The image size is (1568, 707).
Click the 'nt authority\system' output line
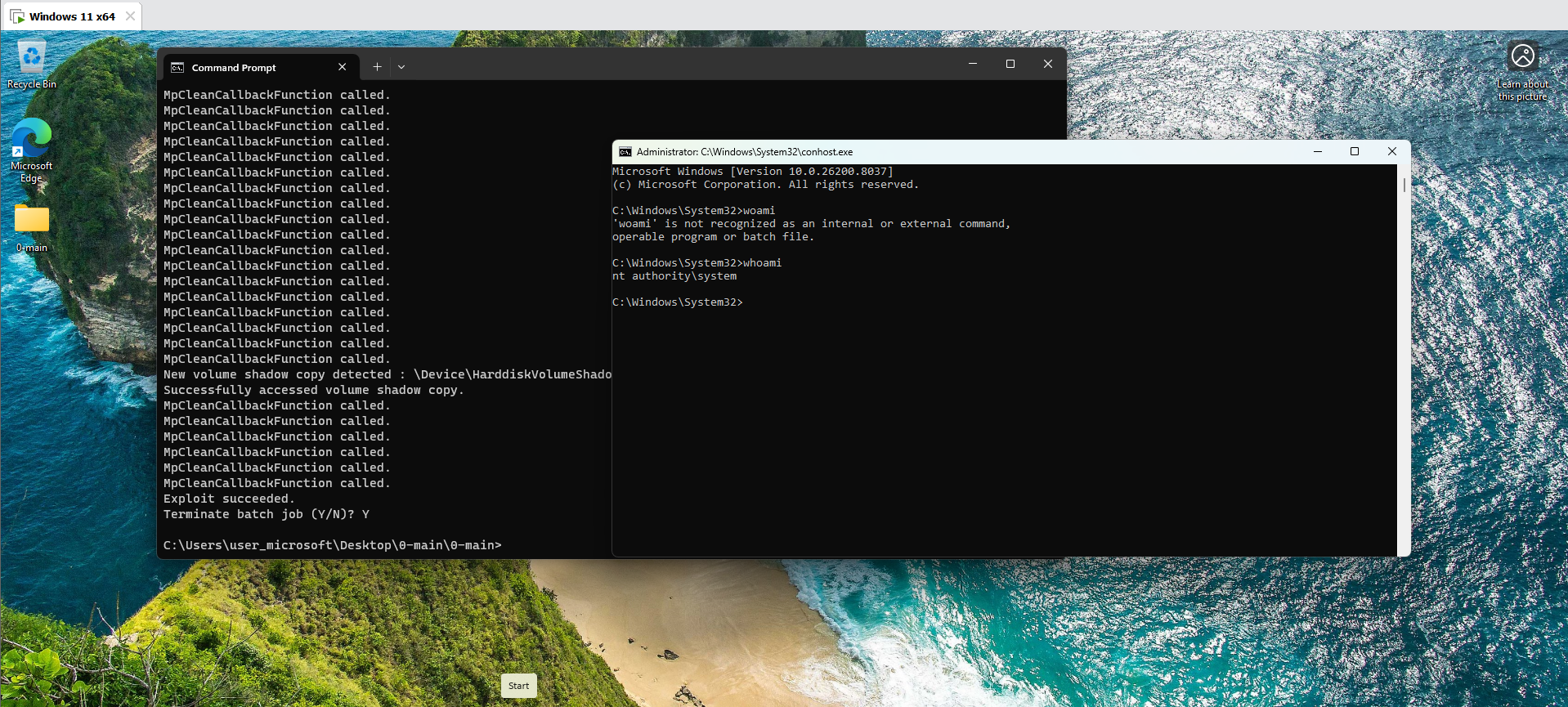tap(674, 276)
